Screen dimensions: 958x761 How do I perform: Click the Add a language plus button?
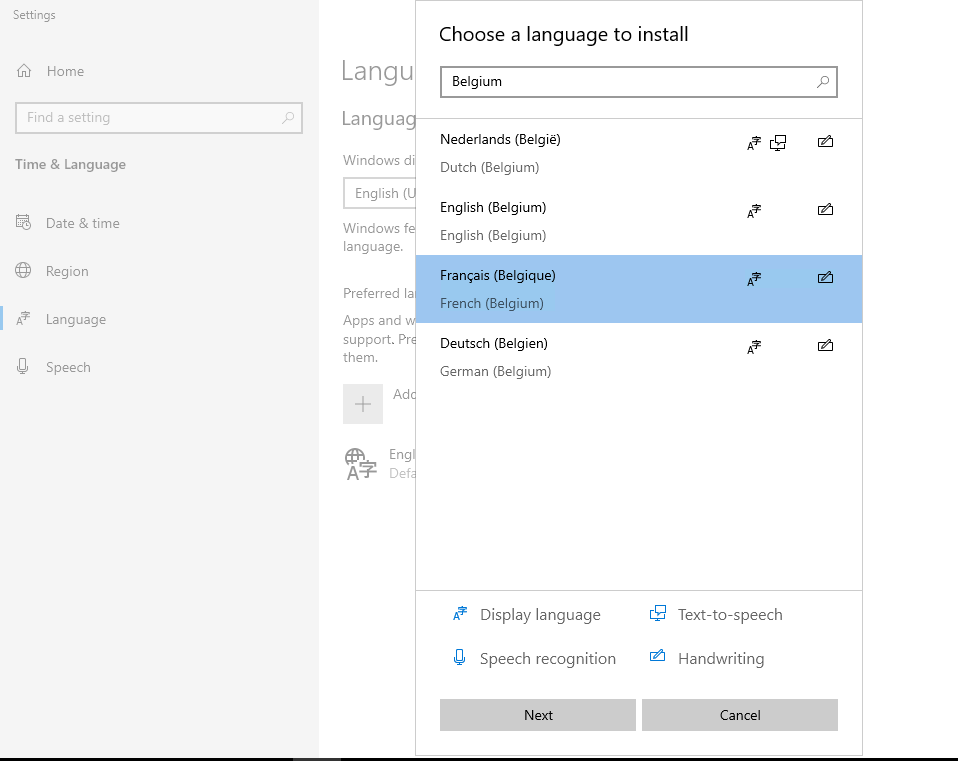363,404
